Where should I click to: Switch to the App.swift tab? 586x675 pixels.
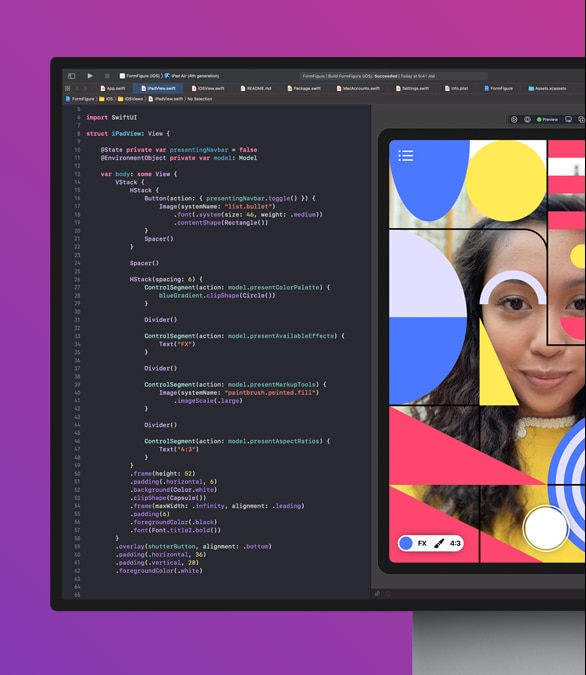click(x=113, y=88)
